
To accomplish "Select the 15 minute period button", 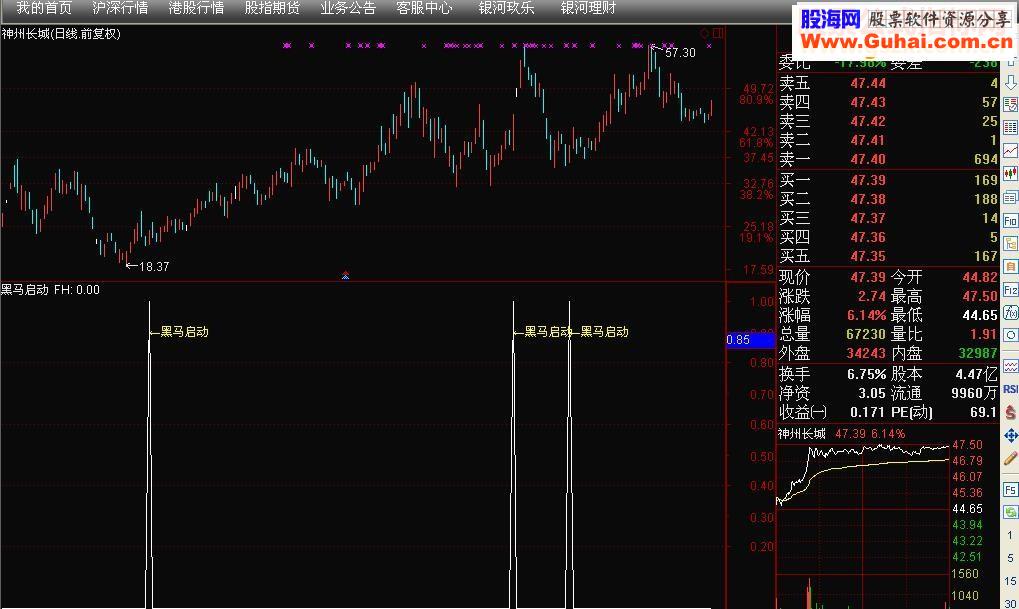I will coord(1010,581).
